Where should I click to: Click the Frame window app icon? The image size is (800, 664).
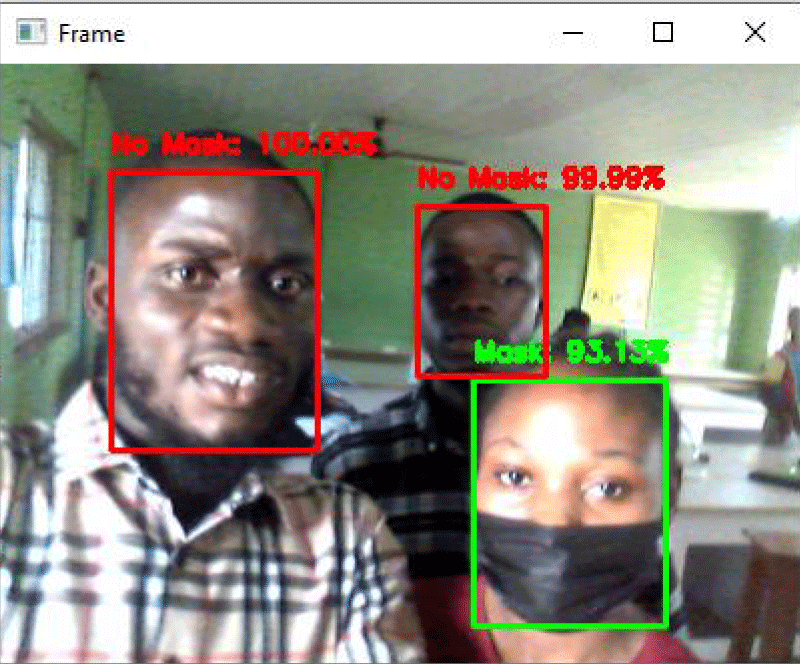31,32
